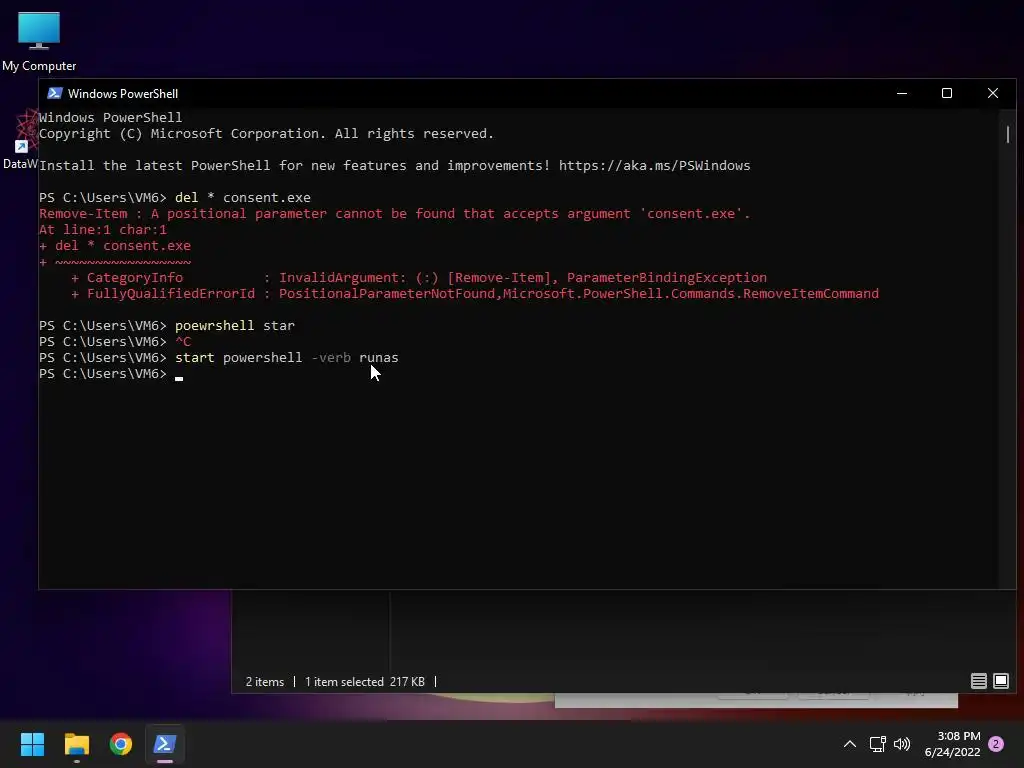The height and width of the screenshot is (768, 1024).
Task: Click the '^C' line in the console
Action: [183, 342]
